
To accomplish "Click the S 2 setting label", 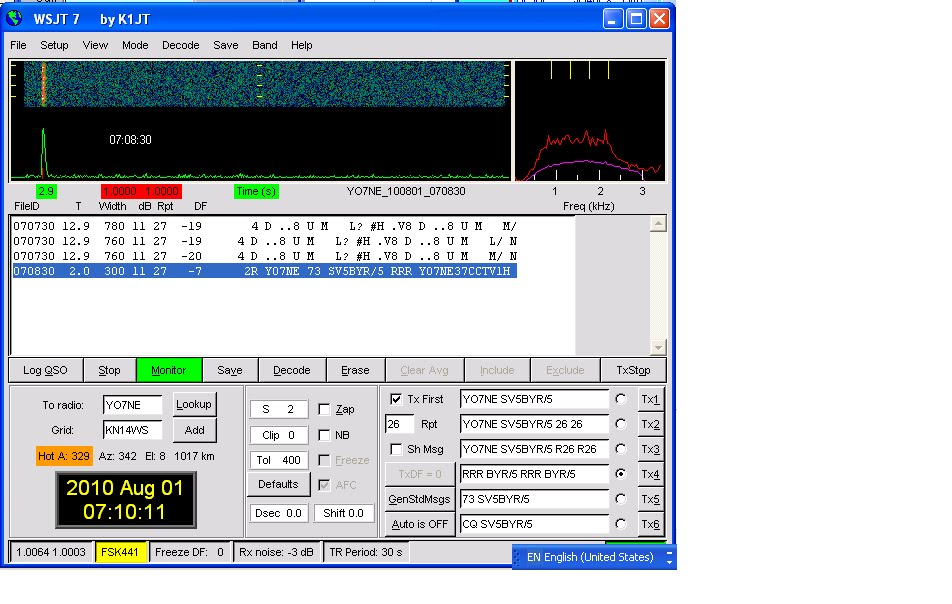I will click(x=278, y=409).
